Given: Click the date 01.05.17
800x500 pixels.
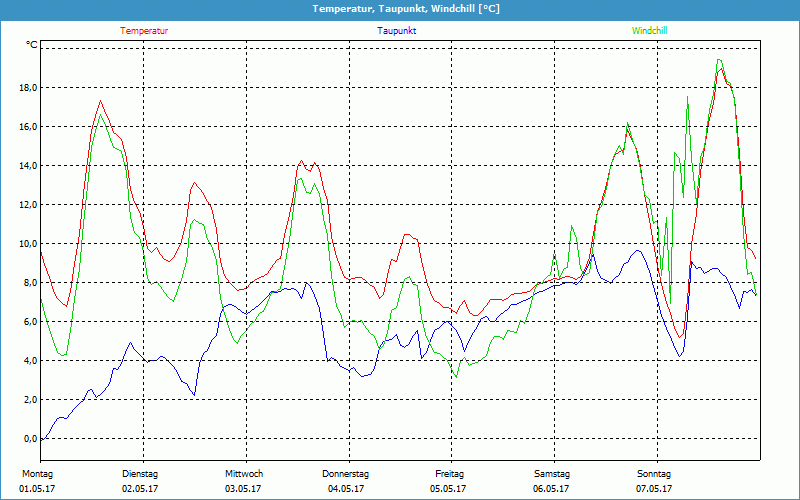Looking at the screenshot, I should pos(37,489).
